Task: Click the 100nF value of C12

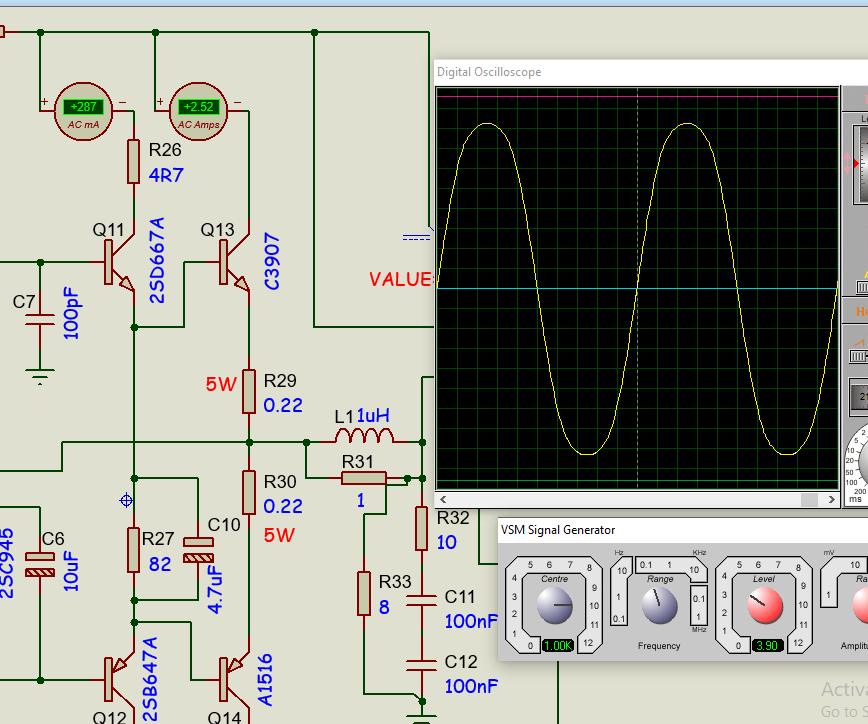Action: coord(471,686)
